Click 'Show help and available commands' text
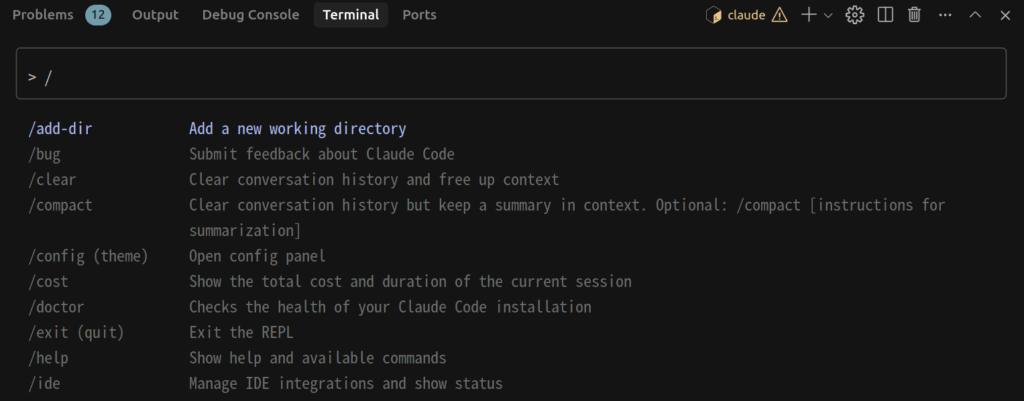This screenshot has height=401, width=1024. click(317, 358)
